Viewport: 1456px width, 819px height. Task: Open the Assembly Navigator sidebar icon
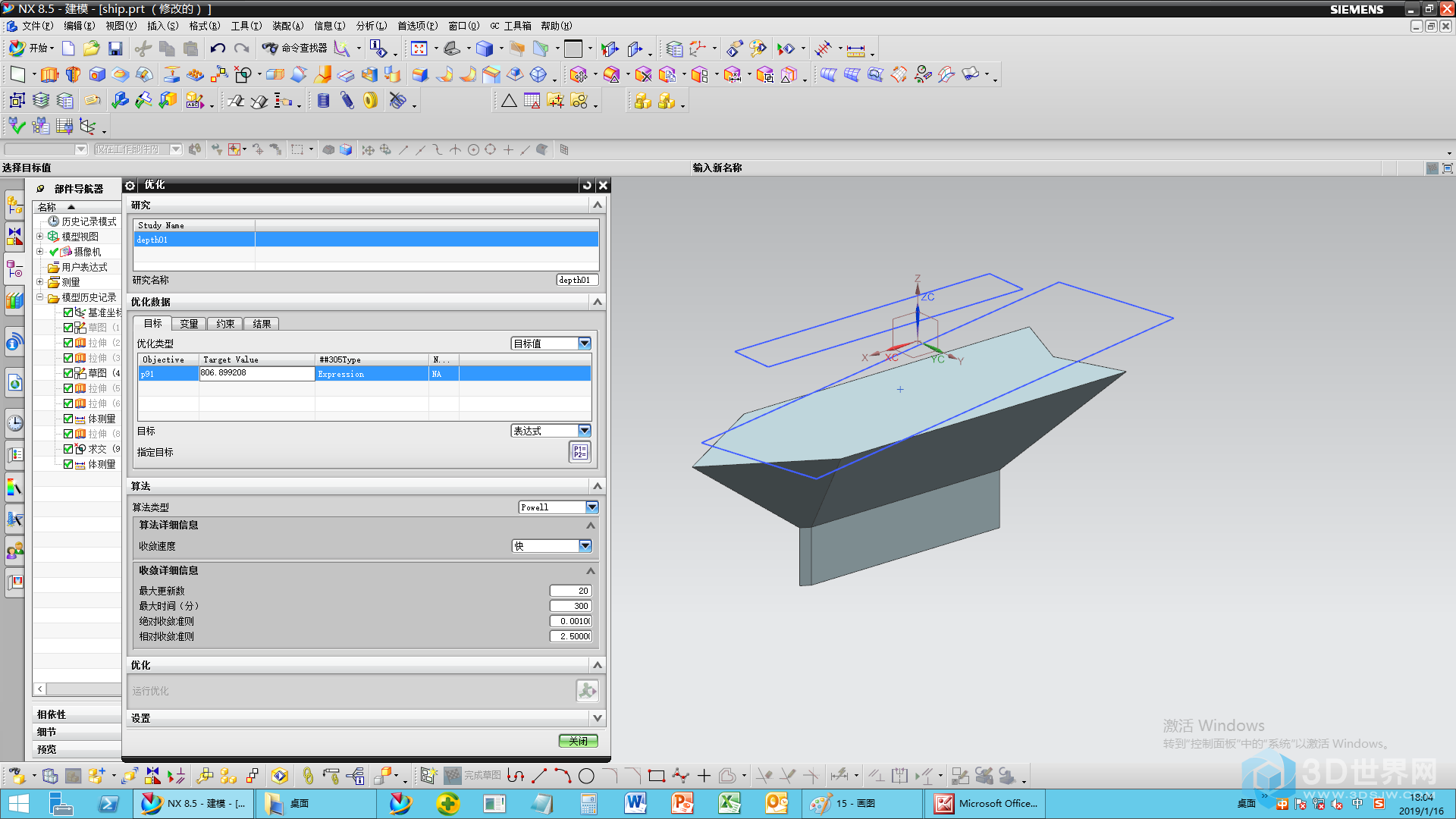pos(14,204)
